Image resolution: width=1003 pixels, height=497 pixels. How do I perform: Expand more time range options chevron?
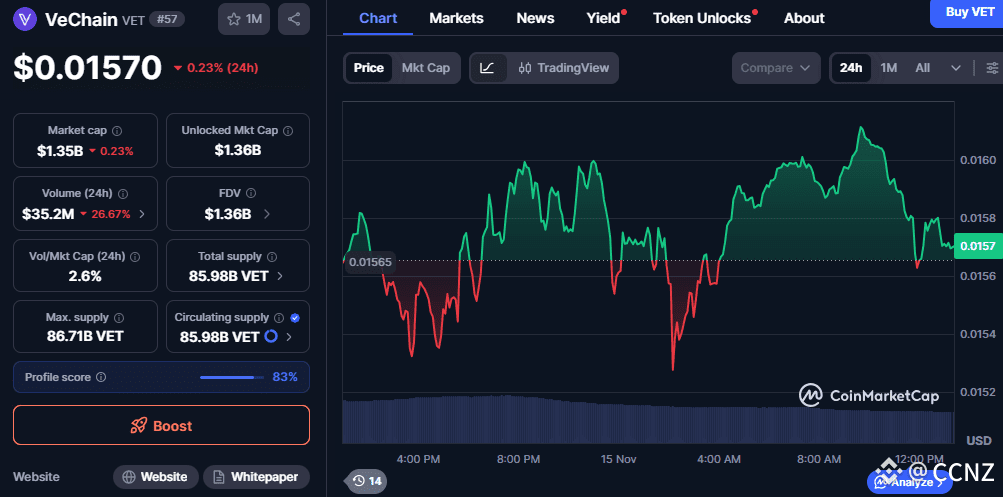click(956, 68)
